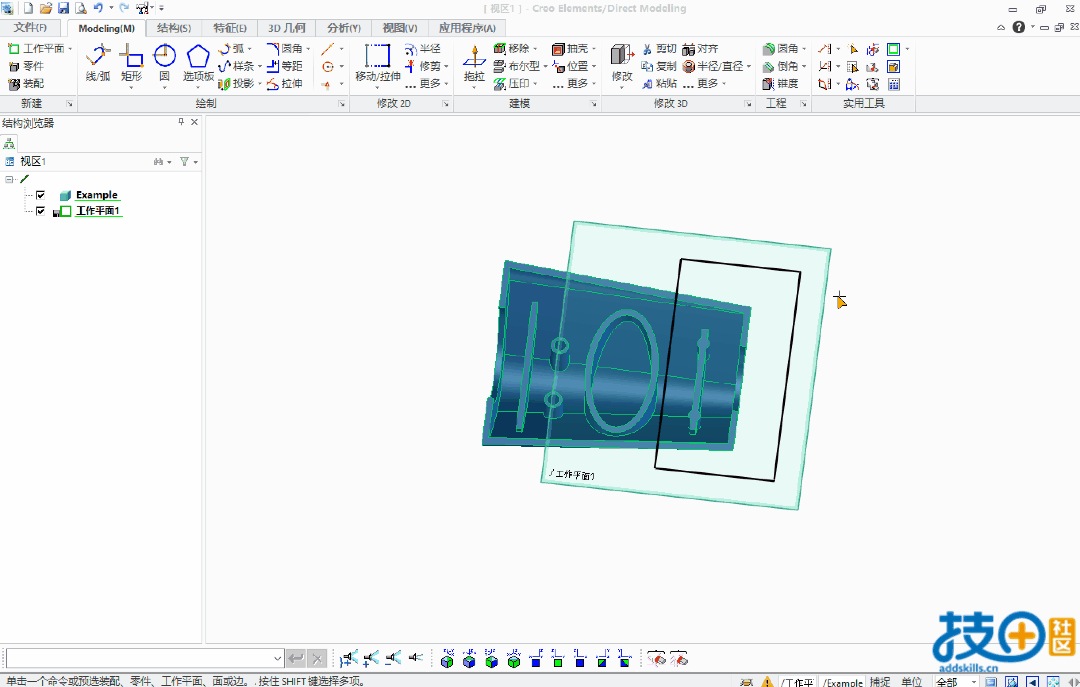Screen dimensions: 1080x687
Task: Click the Undo arrow in quick access toolbar
Action: (98, 8)
